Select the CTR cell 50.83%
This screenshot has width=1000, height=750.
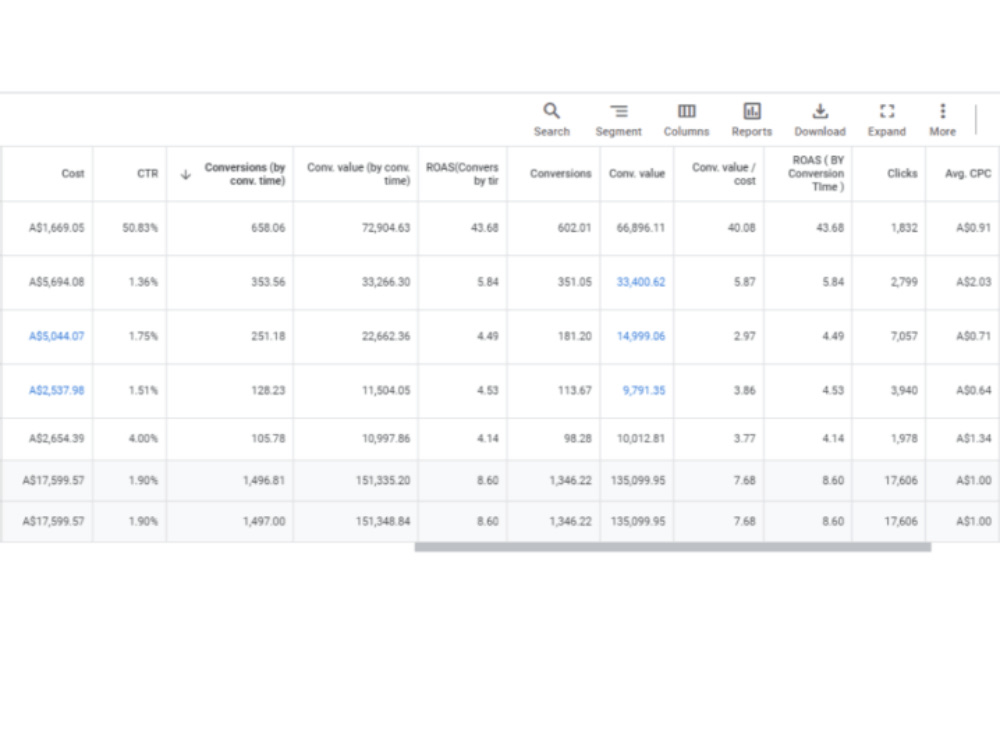click(140, 228)
